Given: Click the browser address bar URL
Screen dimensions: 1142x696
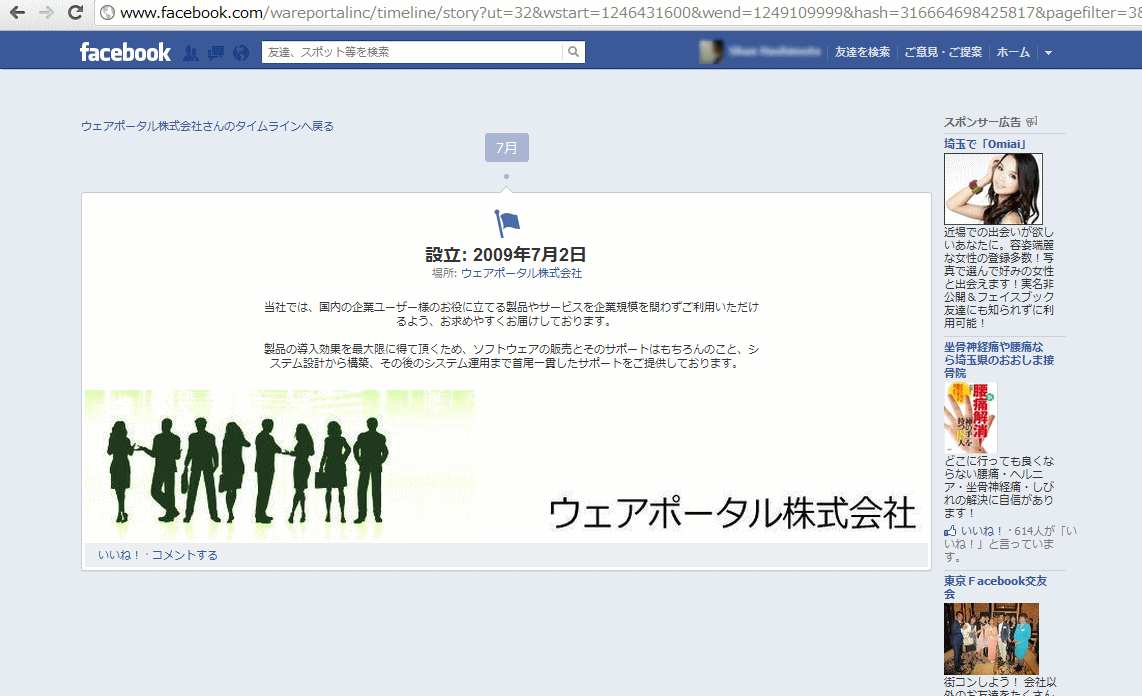Looking at the screenshot, I should (629, 13).
